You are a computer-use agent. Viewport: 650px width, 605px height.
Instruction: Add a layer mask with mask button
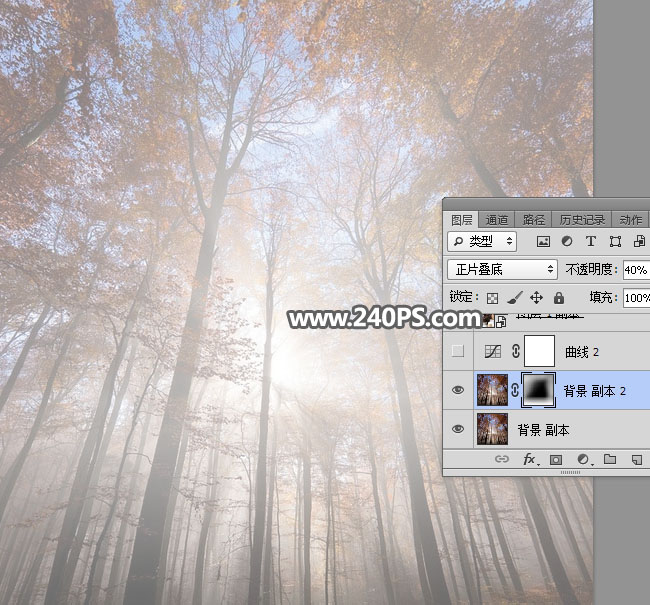(x=556, y=459)
